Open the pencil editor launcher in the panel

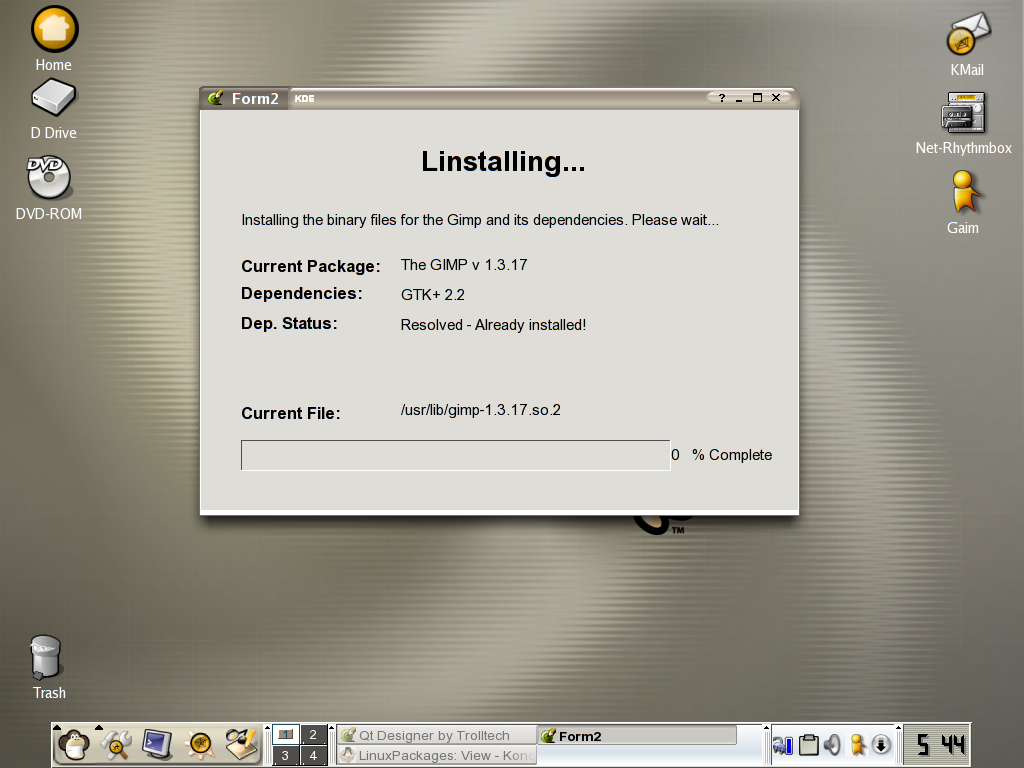pos(242,744)
